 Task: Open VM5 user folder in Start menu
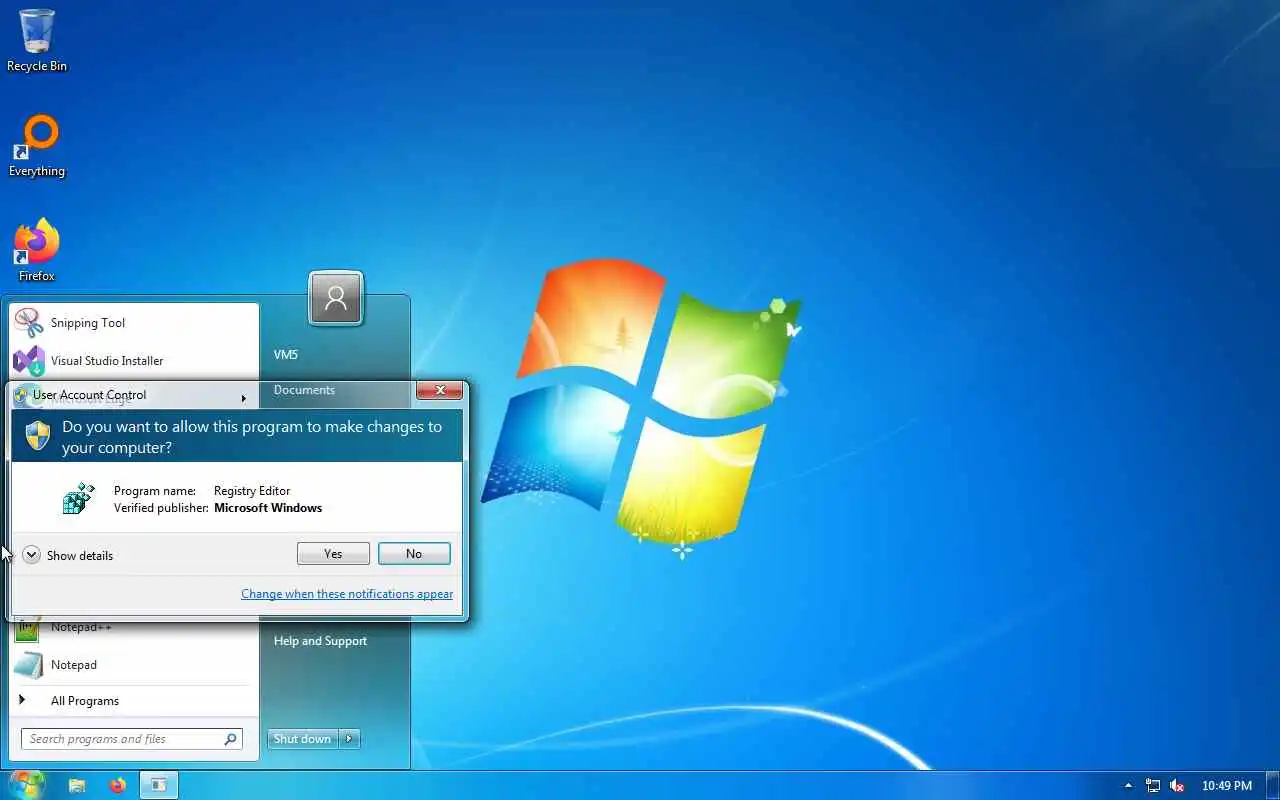pos(286,355)
